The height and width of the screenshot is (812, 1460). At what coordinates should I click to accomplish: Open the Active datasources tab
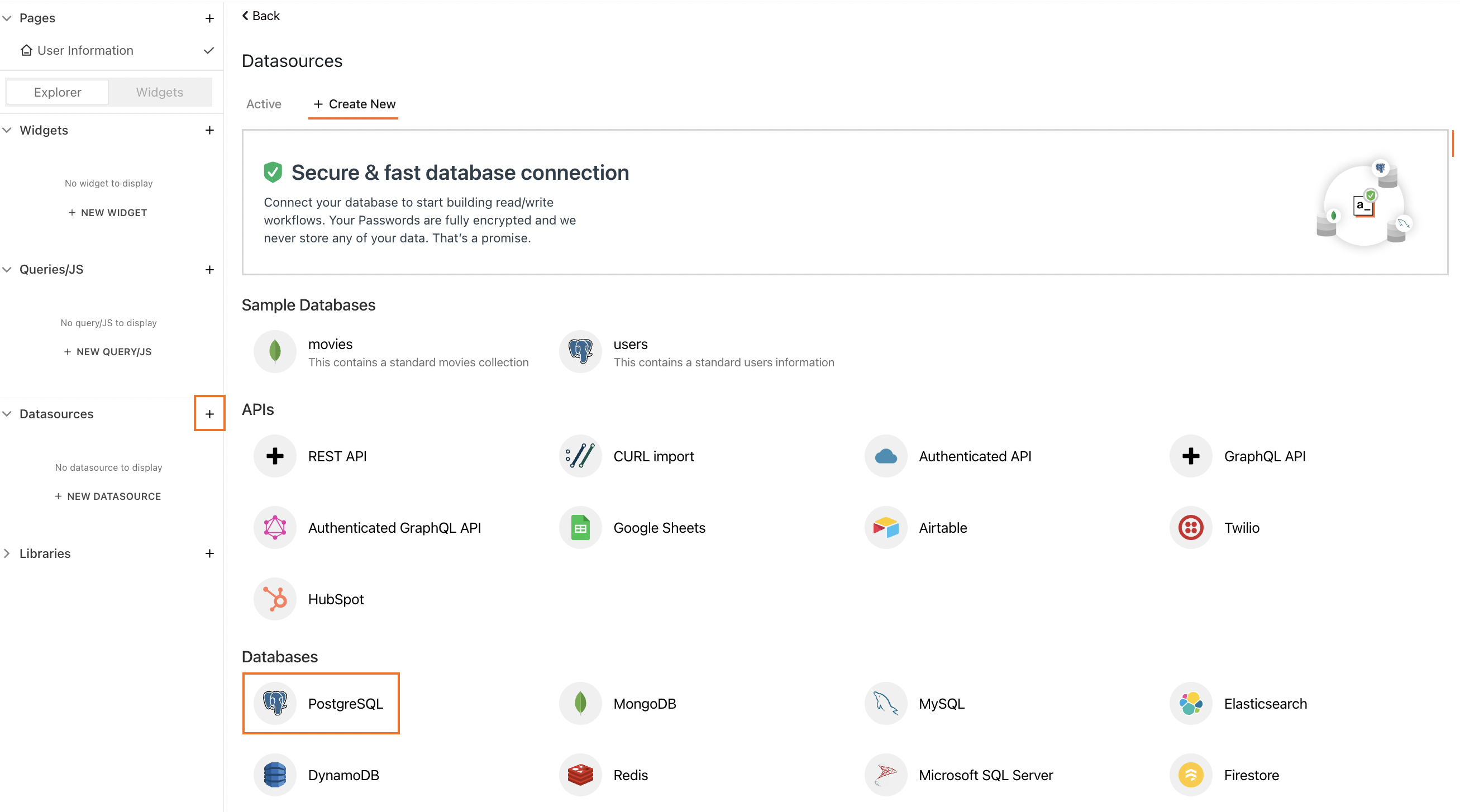[x=264, y=104]
